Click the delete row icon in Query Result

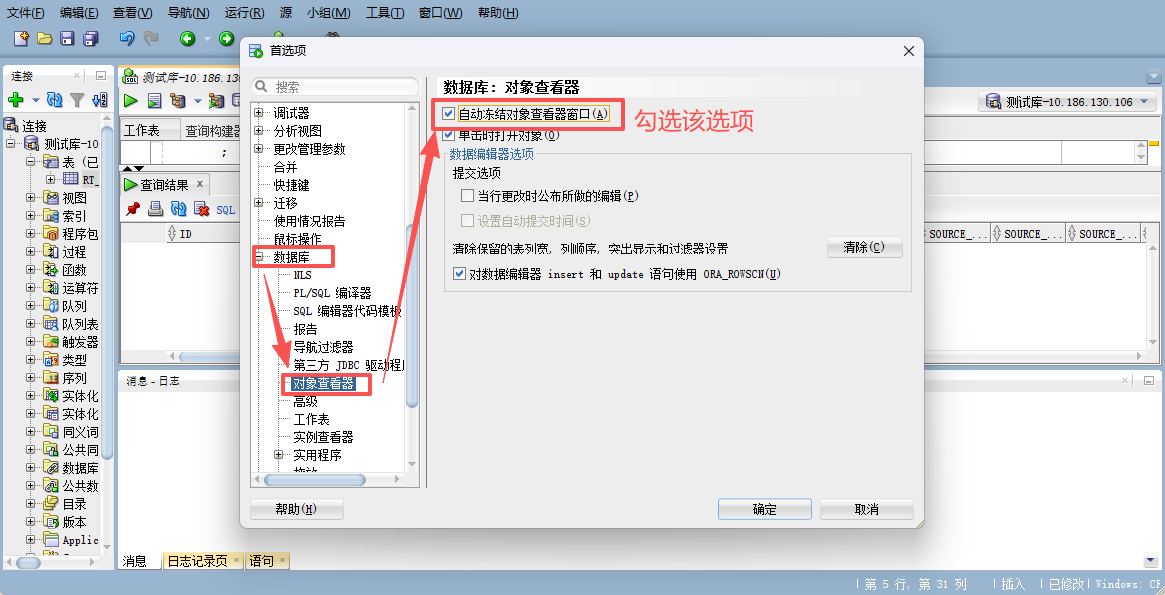[201, 209]
